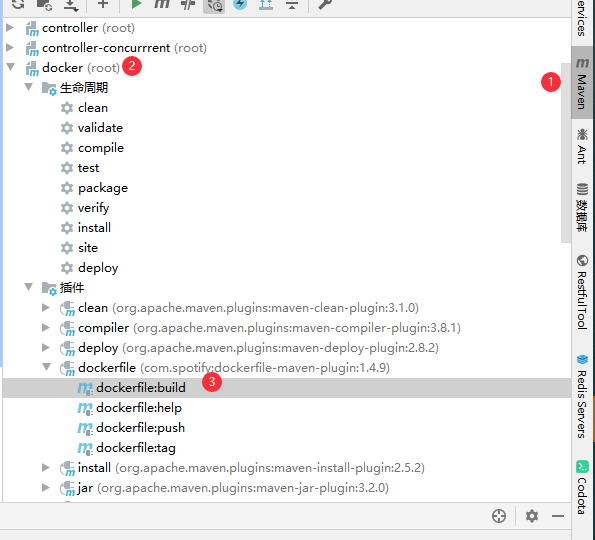Select the dockerfile:push goal

140,428
